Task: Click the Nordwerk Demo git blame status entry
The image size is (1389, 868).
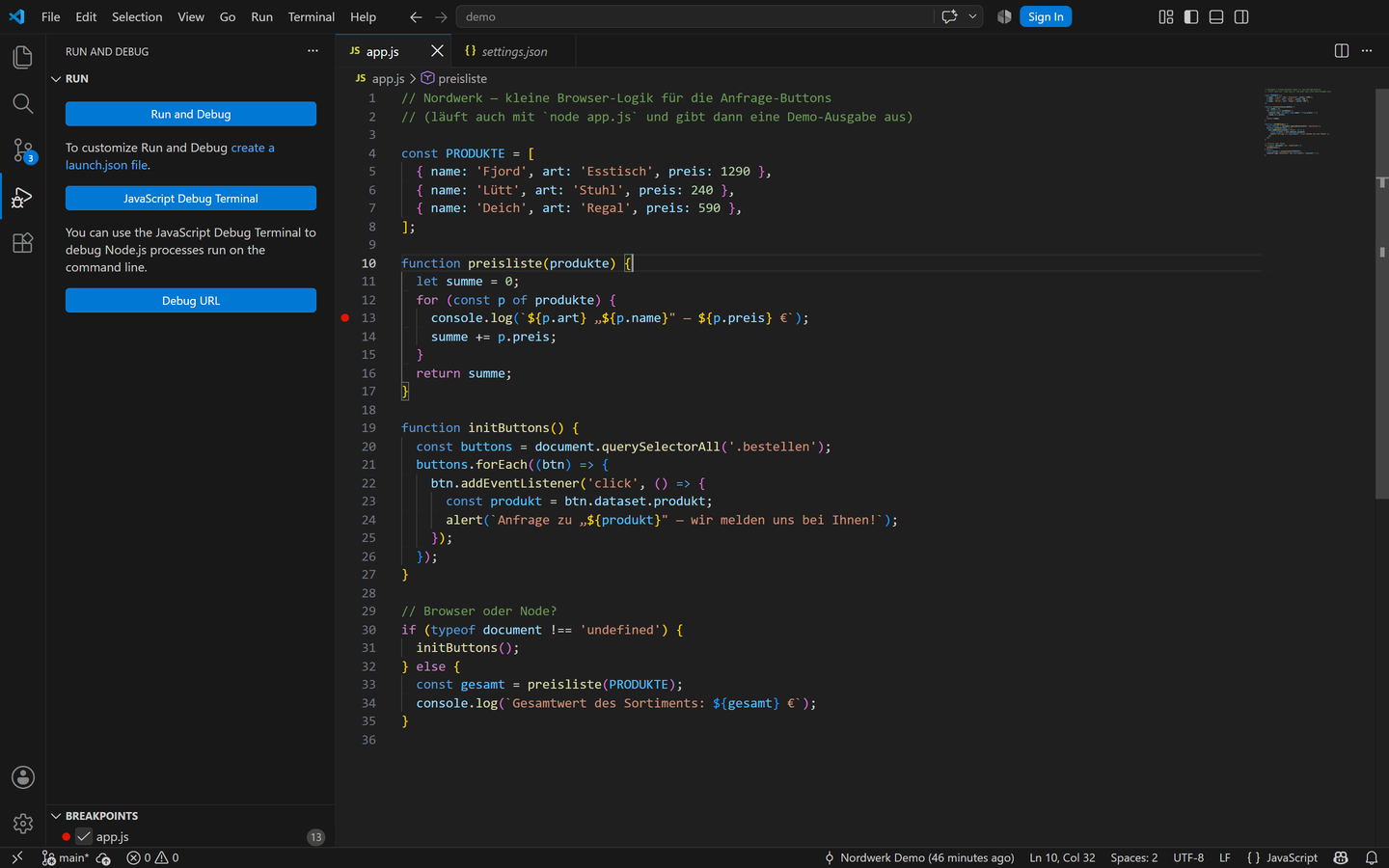Action: [918, 857]
